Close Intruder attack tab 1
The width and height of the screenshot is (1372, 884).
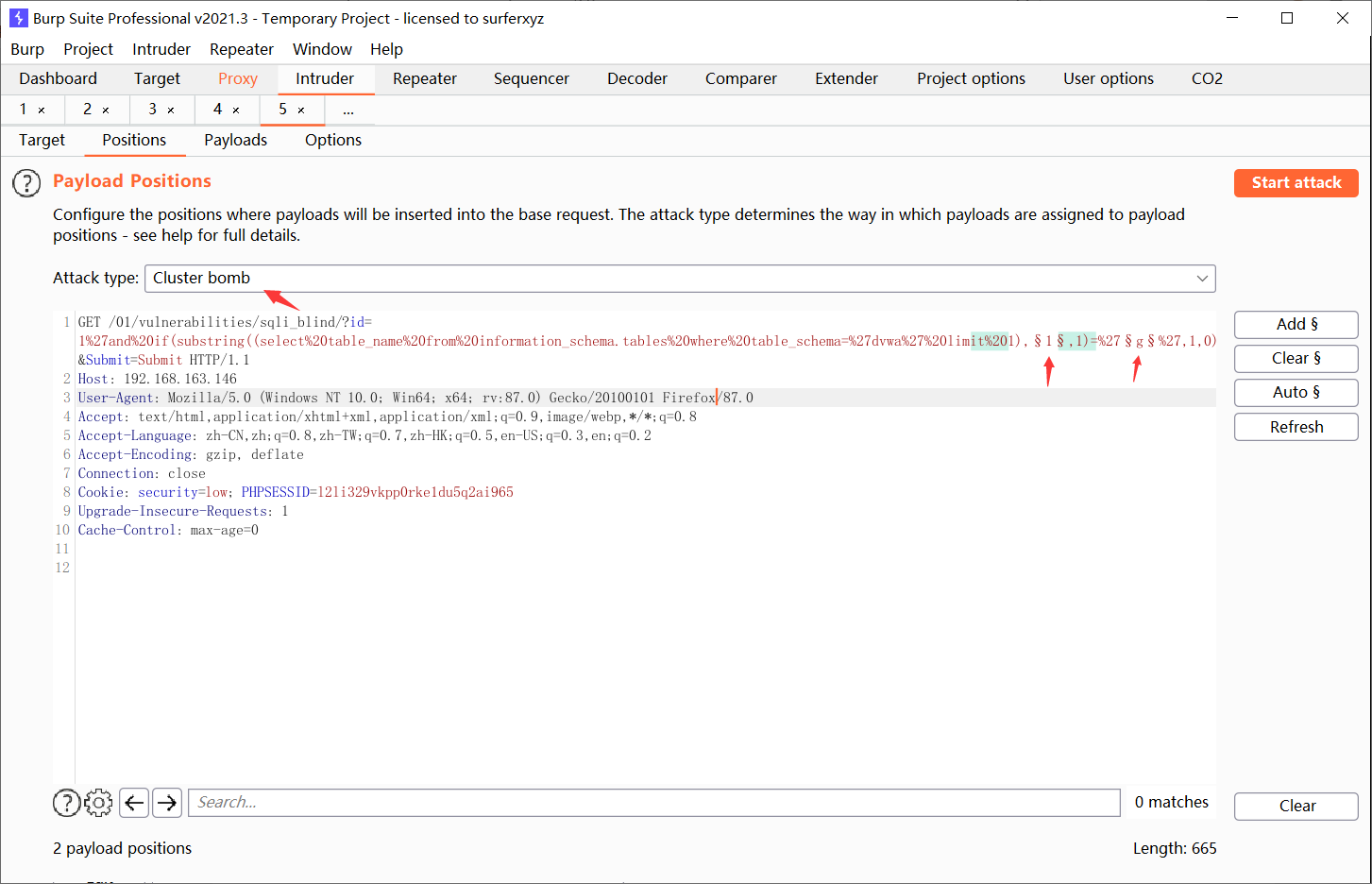coord(42,110)
